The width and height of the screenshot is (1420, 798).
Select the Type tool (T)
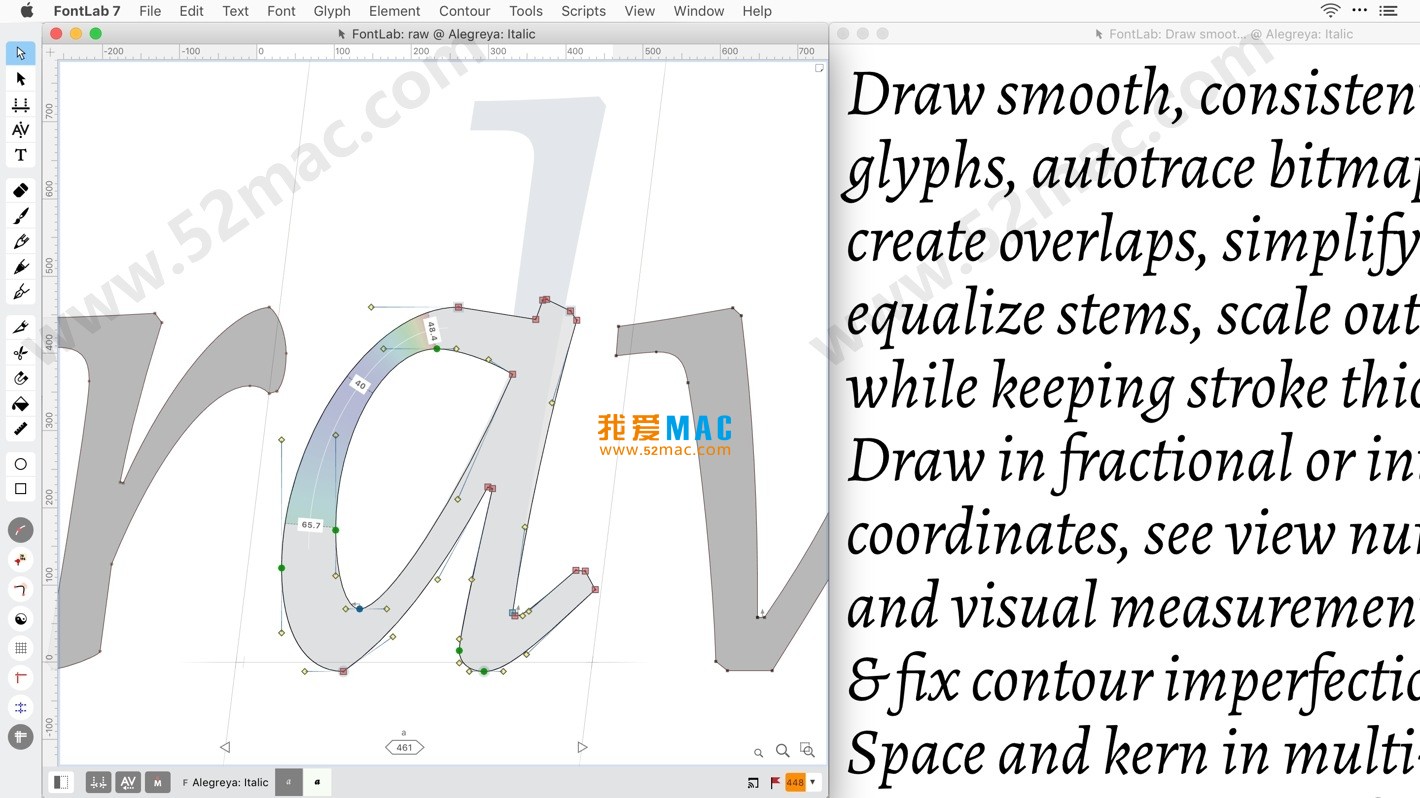[x=20, y=154]
